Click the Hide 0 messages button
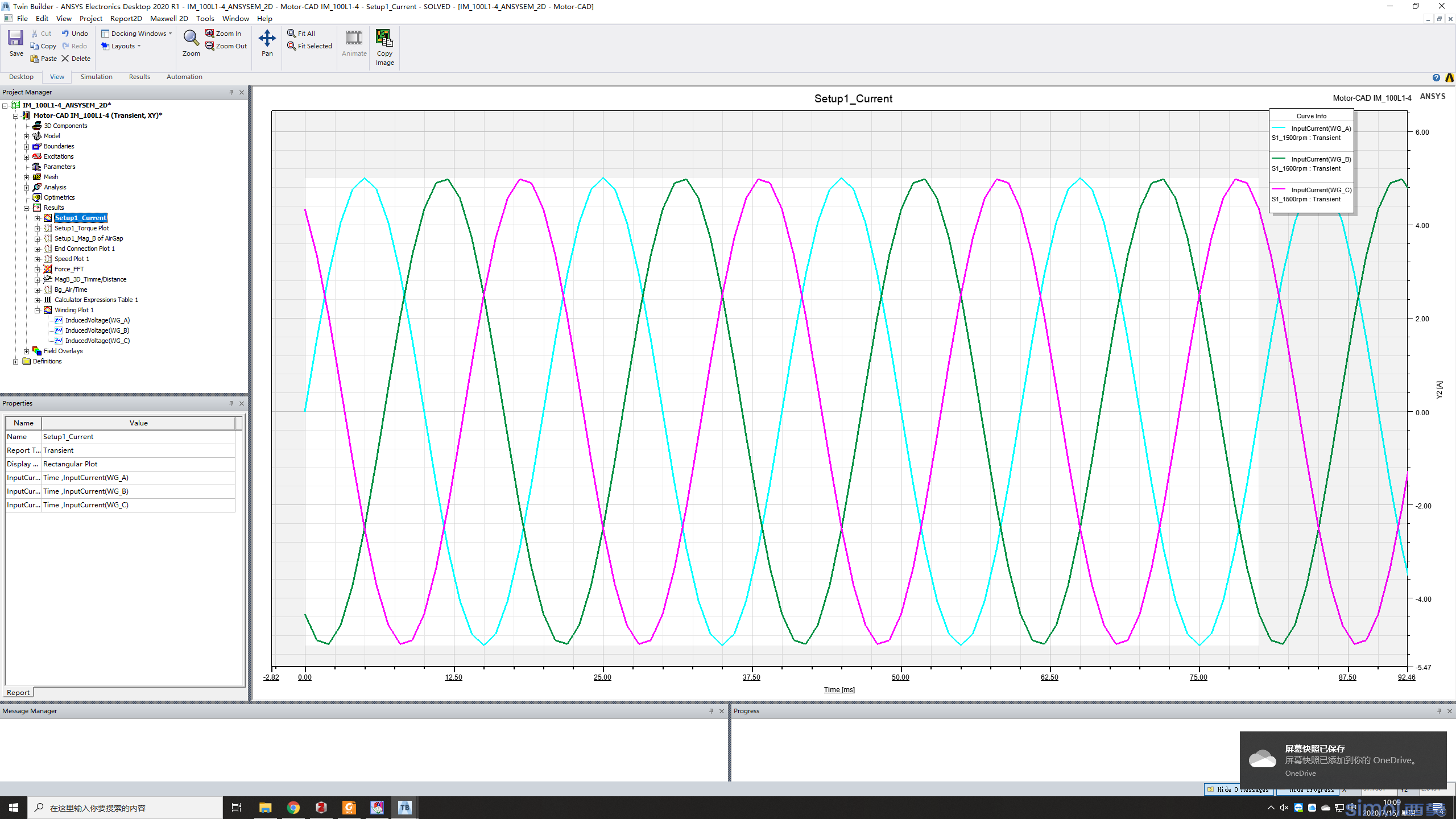 [x=1239, y=789]
